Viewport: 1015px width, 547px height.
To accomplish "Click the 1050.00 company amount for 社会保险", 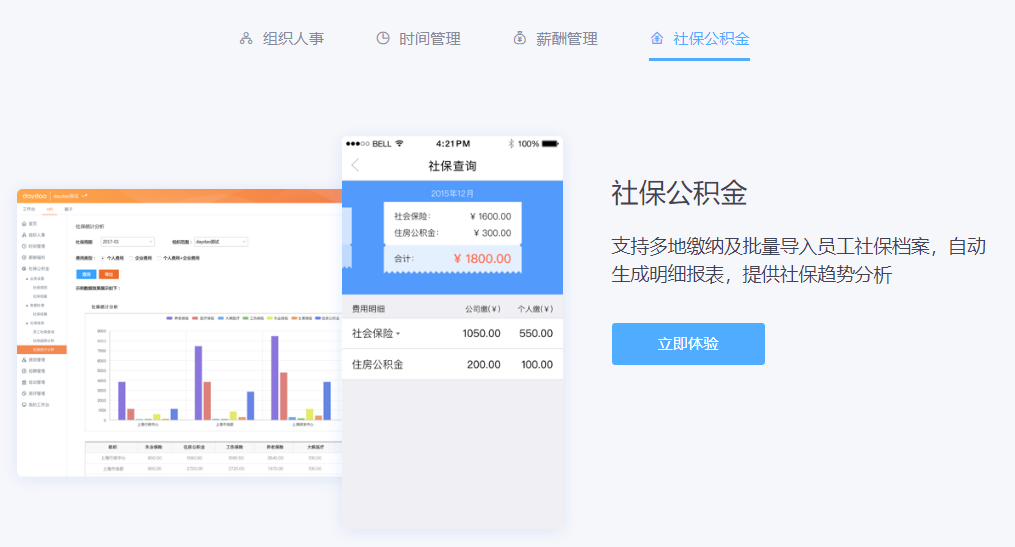I will point(481,333).
